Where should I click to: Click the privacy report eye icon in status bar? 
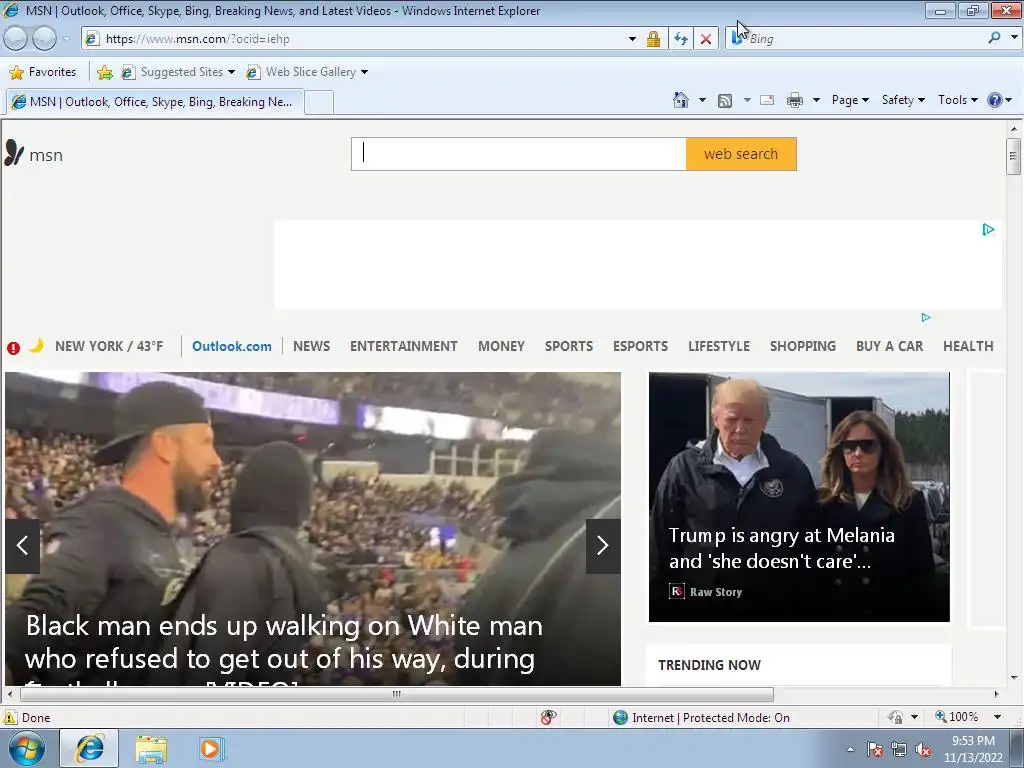549,717
